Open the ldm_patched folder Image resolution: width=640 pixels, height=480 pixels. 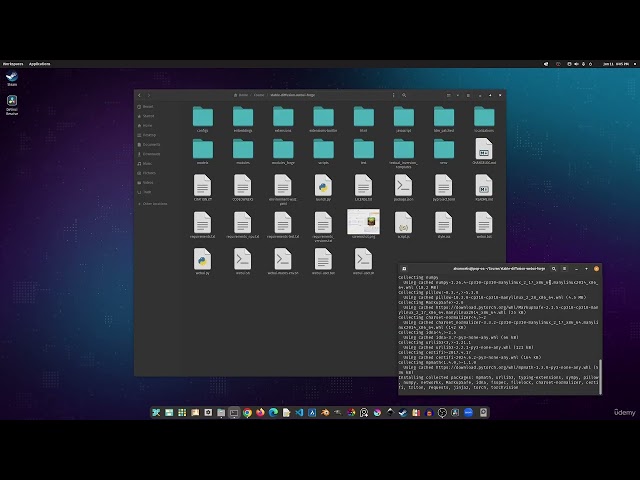(444, 117)
